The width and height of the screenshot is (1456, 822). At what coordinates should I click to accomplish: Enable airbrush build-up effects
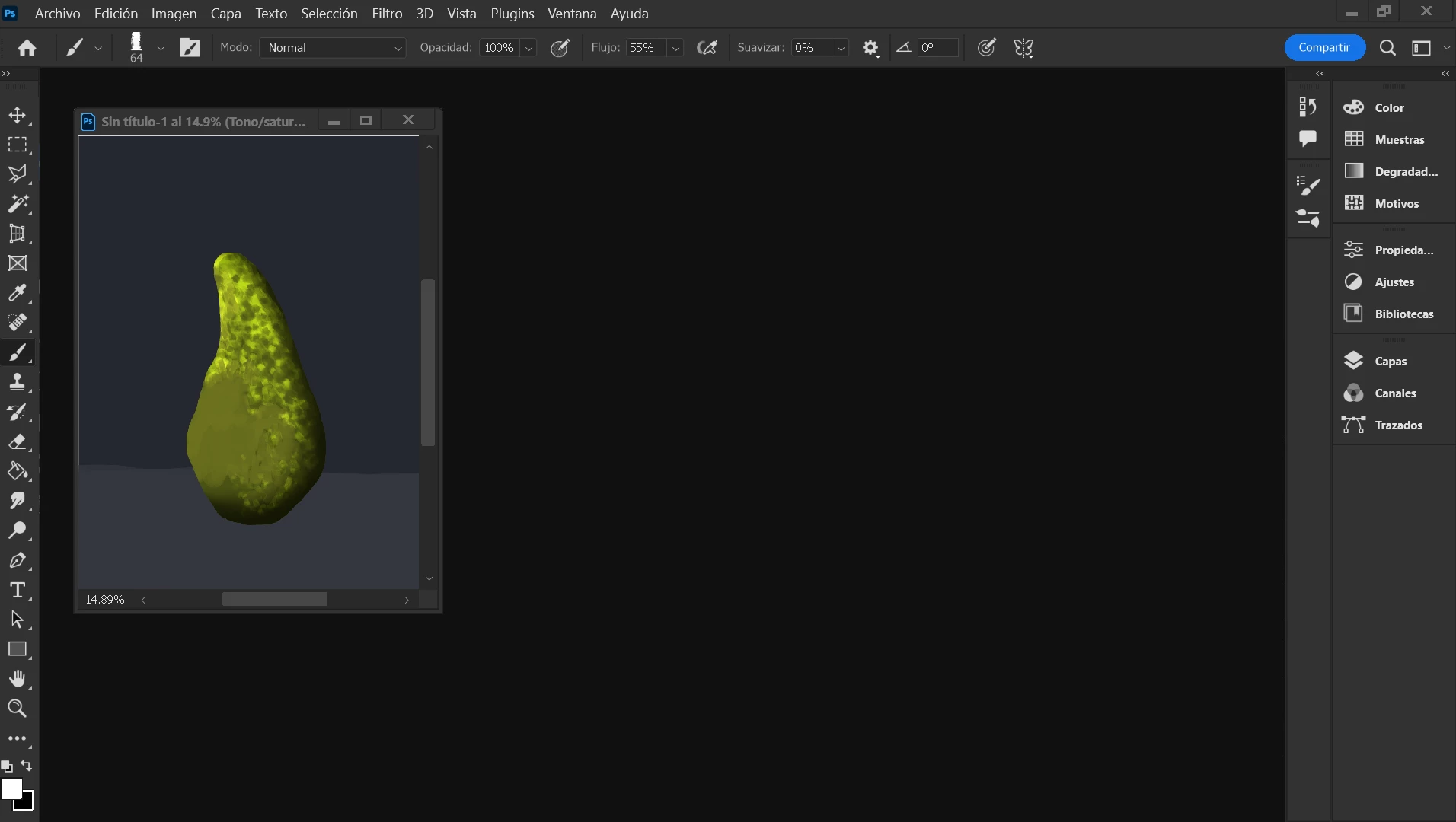coord(707,48)
